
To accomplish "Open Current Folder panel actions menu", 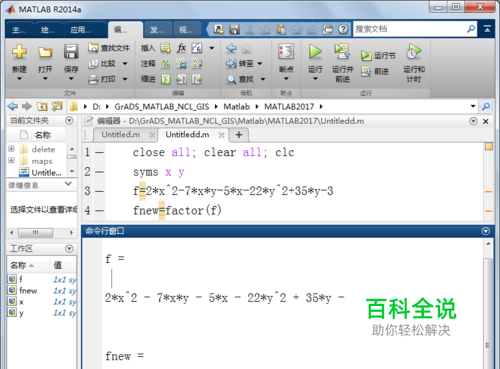I will pyautogui.click(x=69, y=120).
